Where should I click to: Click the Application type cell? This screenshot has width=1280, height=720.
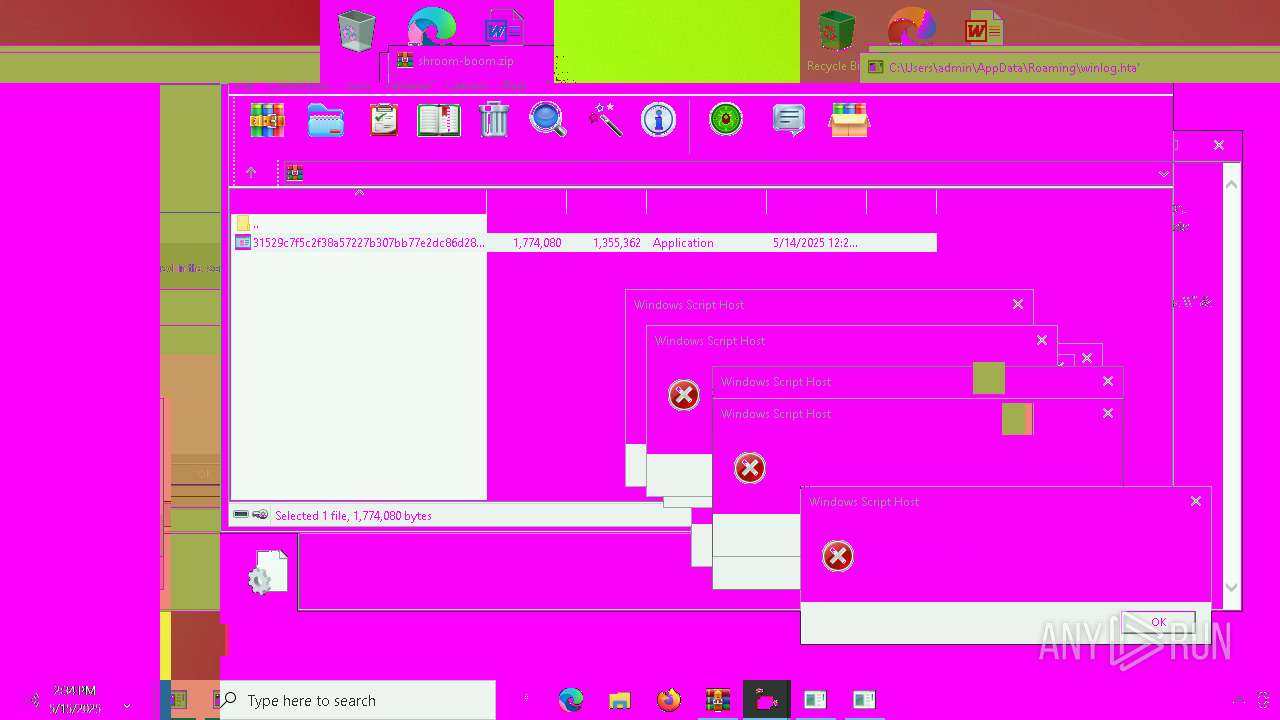[x=683, y=243]
